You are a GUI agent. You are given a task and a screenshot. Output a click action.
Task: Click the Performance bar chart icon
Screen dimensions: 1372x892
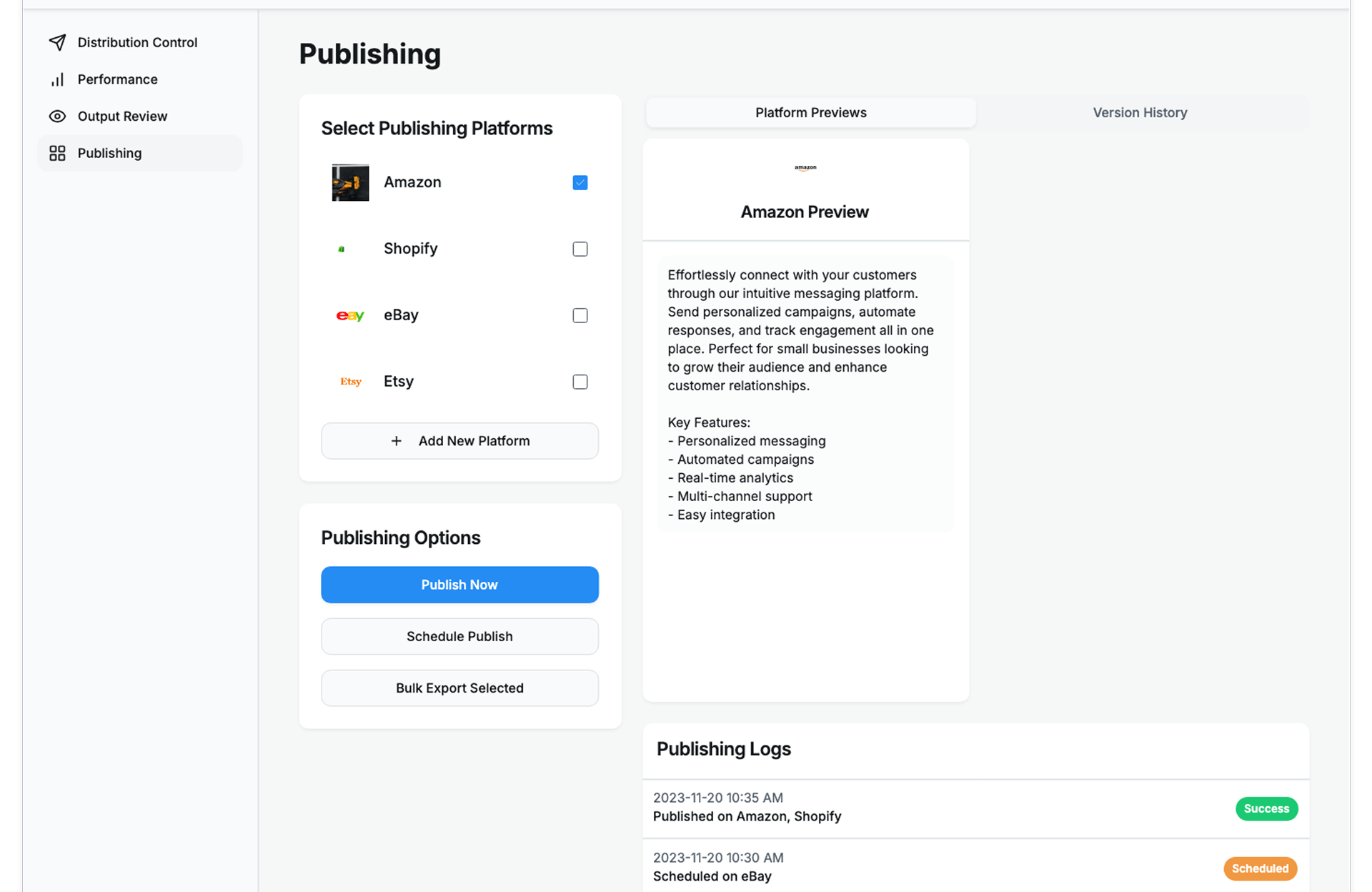[x=57, y=79]
